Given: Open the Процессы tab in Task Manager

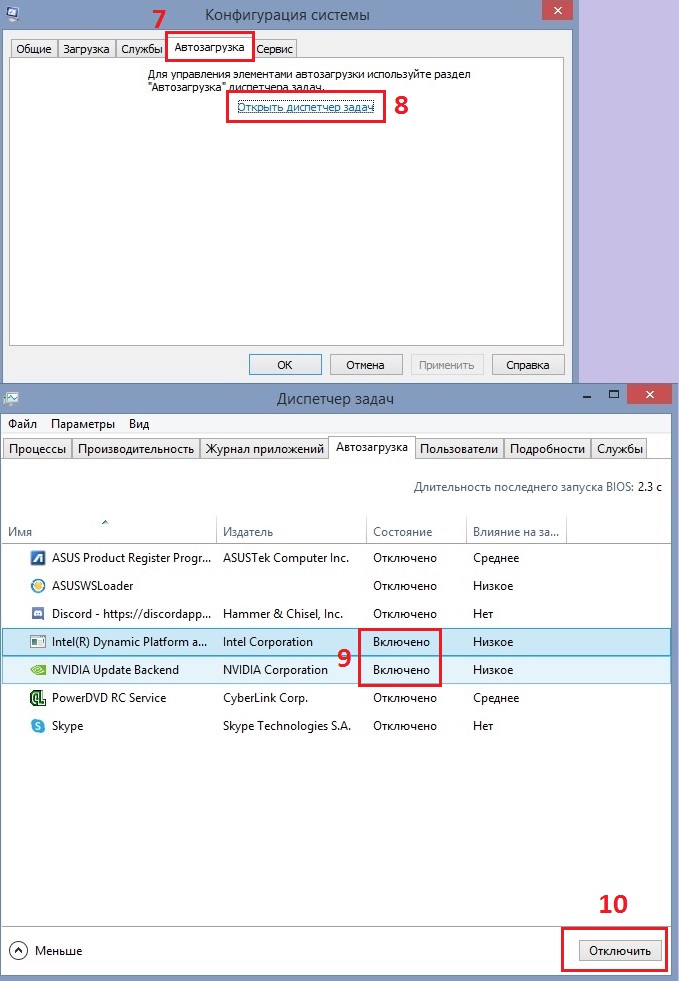Looking at the screenshot, I should (38, 449).
